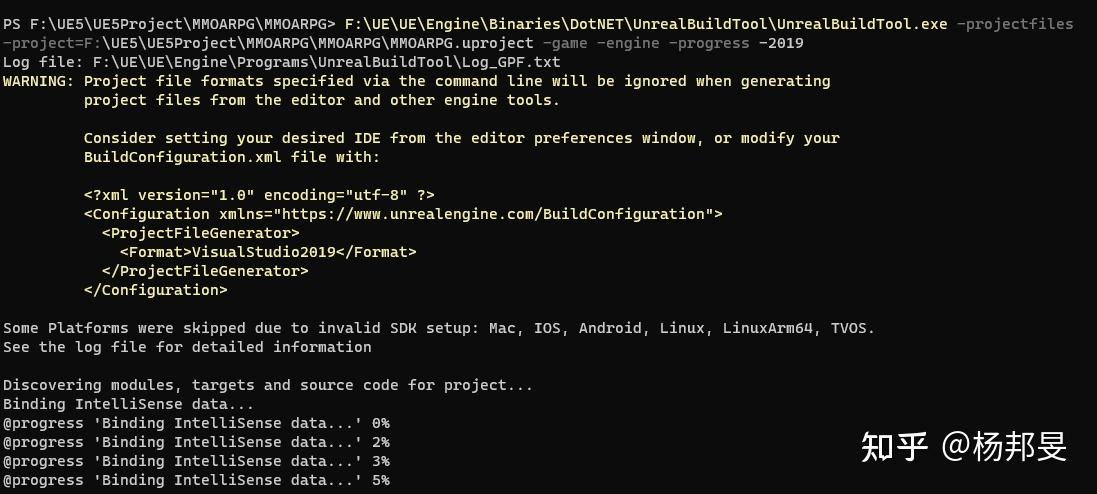Click the -2019 command argument
The width and height of the screenshot is (1097, 494).
[x=781, y=43]
